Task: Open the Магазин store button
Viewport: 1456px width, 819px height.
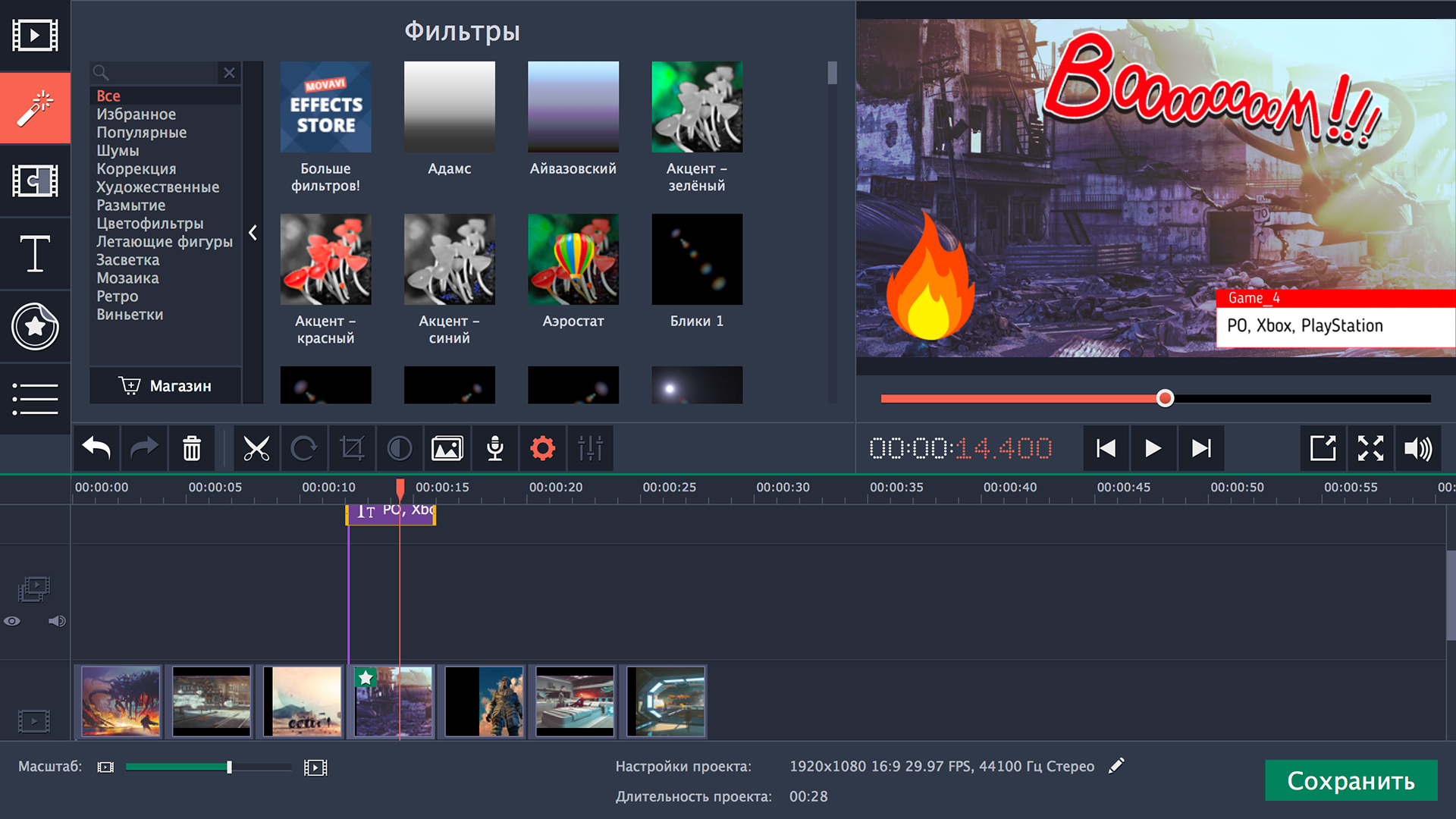Action: (165, 386)
